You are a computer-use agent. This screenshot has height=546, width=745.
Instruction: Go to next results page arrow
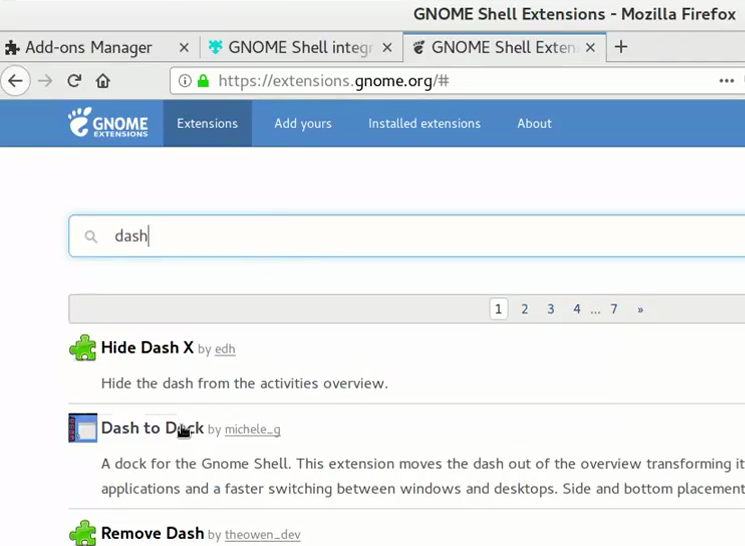640,309
